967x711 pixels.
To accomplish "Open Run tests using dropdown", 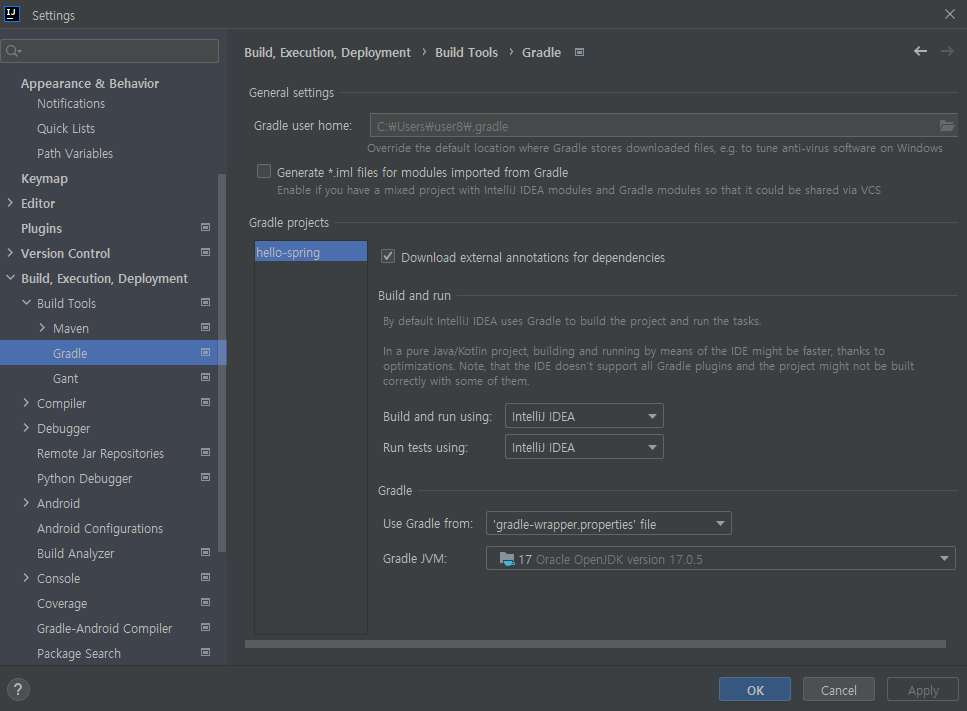I will [584, 447].
